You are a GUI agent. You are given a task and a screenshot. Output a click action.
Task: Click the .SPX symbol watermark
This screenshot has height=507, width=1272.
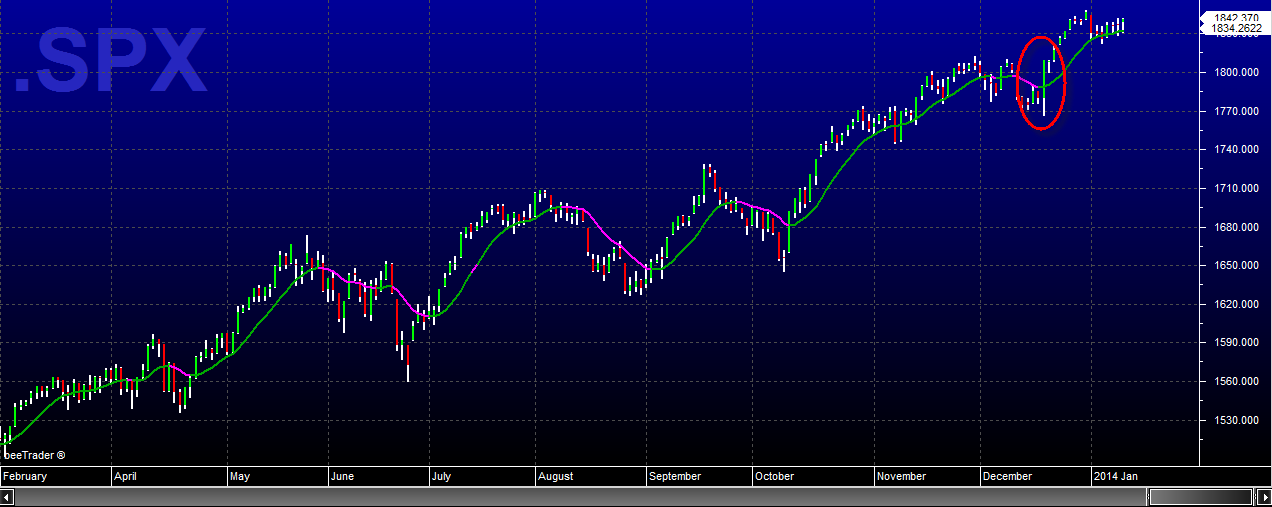[112, 62]
